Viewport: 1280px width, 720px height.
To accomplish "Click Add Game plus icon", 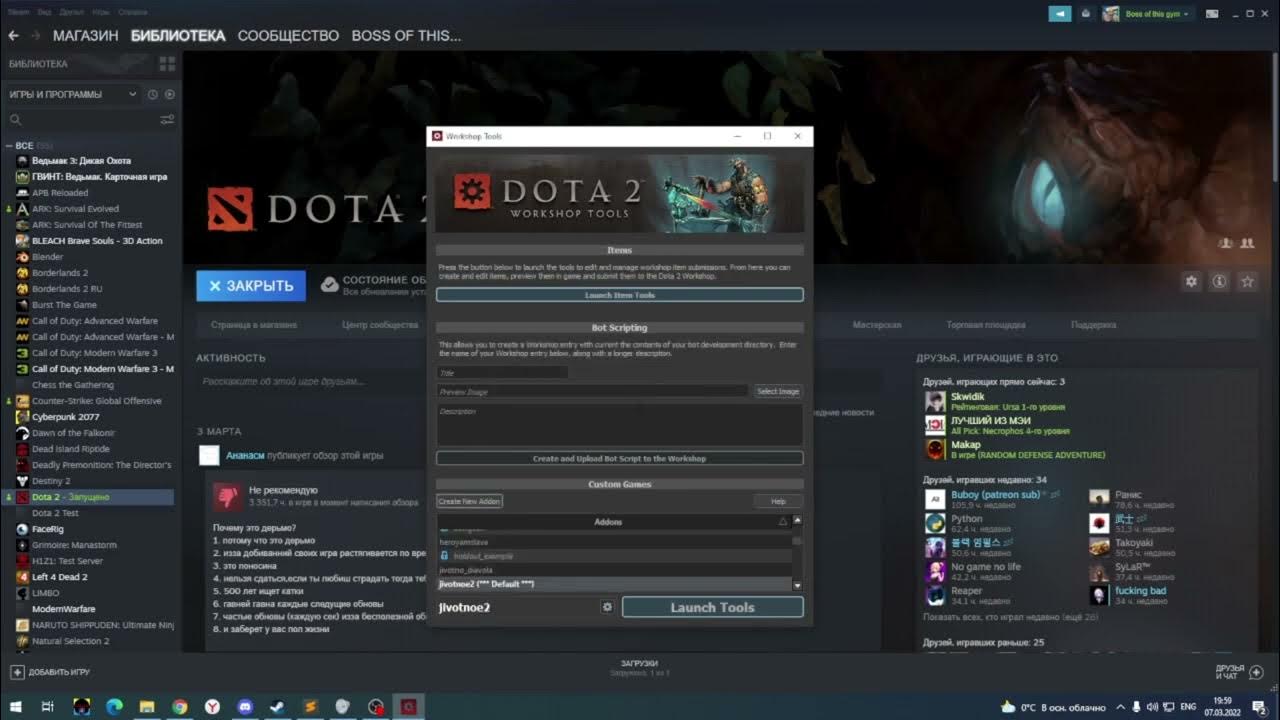I will [x=17, y=672].
